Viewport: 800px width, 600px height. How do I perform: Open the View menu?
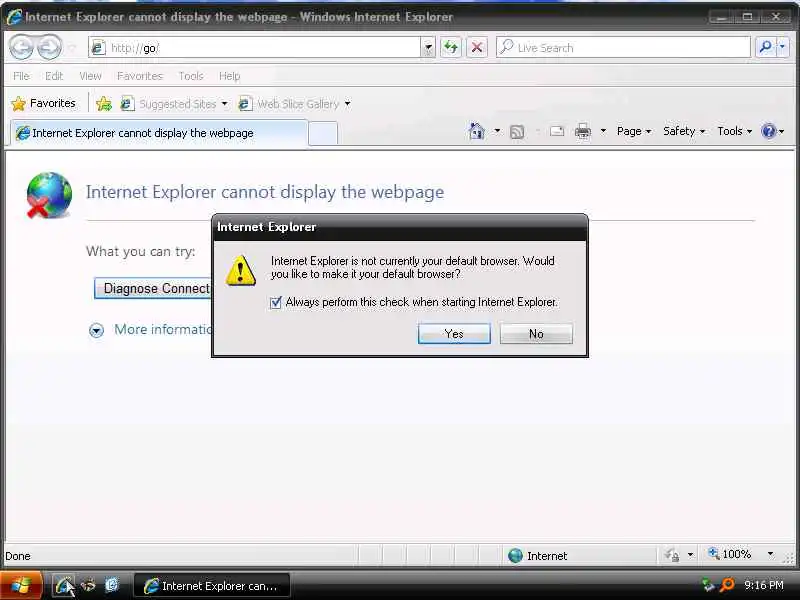click(x=90, y=76)
